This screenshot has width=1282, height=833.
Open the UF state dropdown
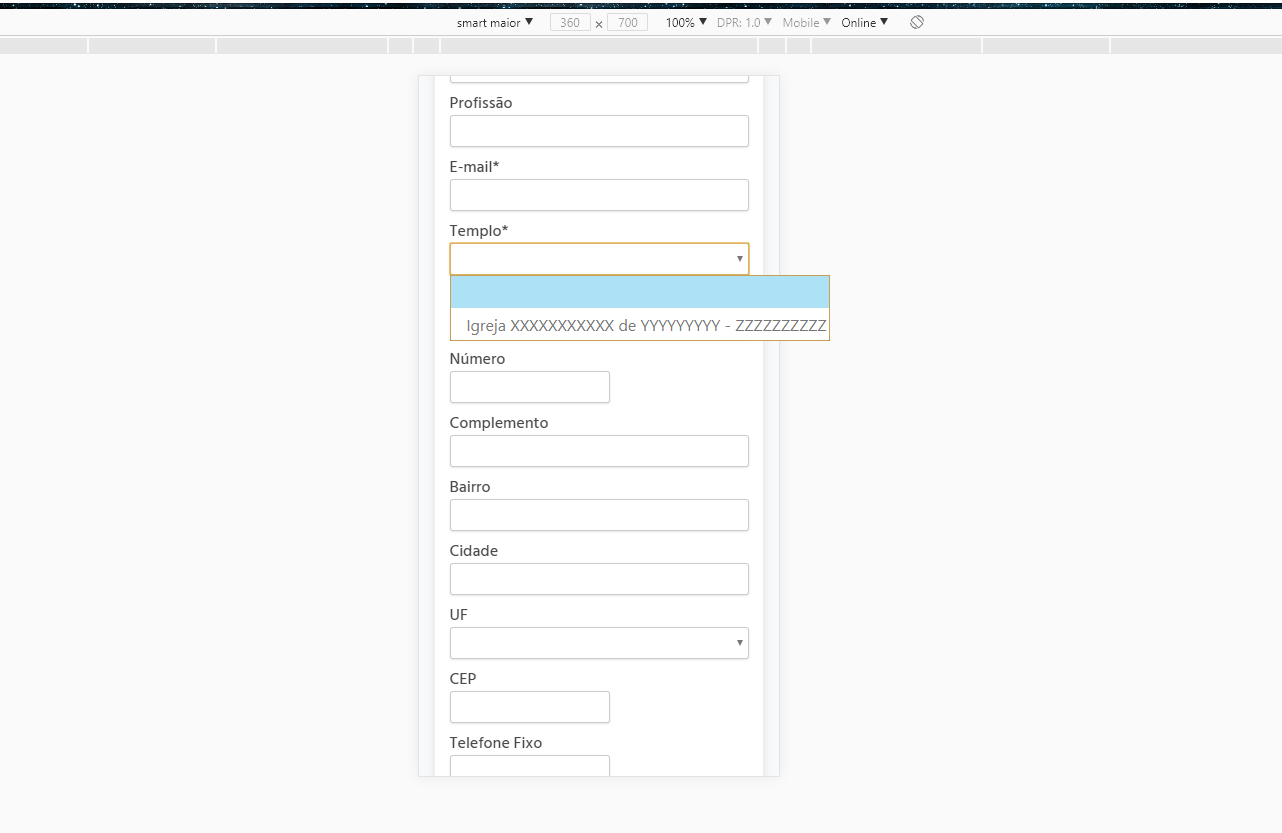coord(599,643)
